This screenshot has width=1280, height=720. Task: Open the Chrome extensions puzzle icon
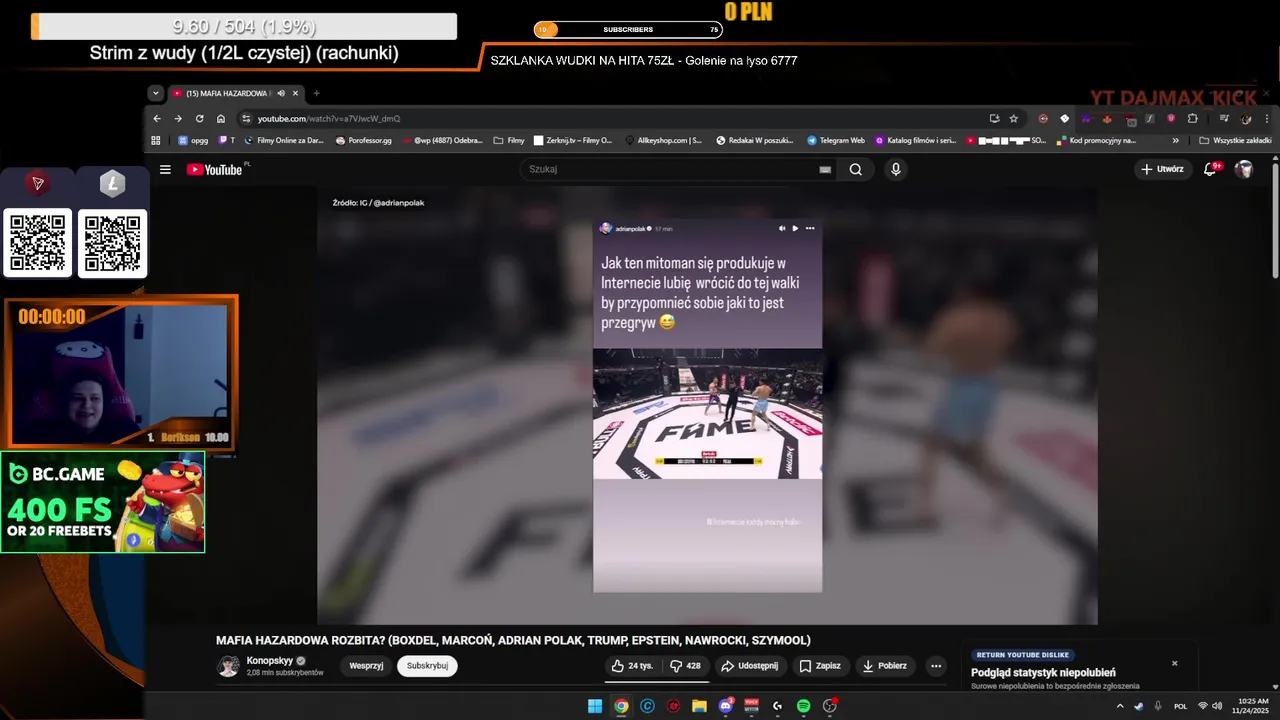pyautogui.click(x=1192, y=118)
